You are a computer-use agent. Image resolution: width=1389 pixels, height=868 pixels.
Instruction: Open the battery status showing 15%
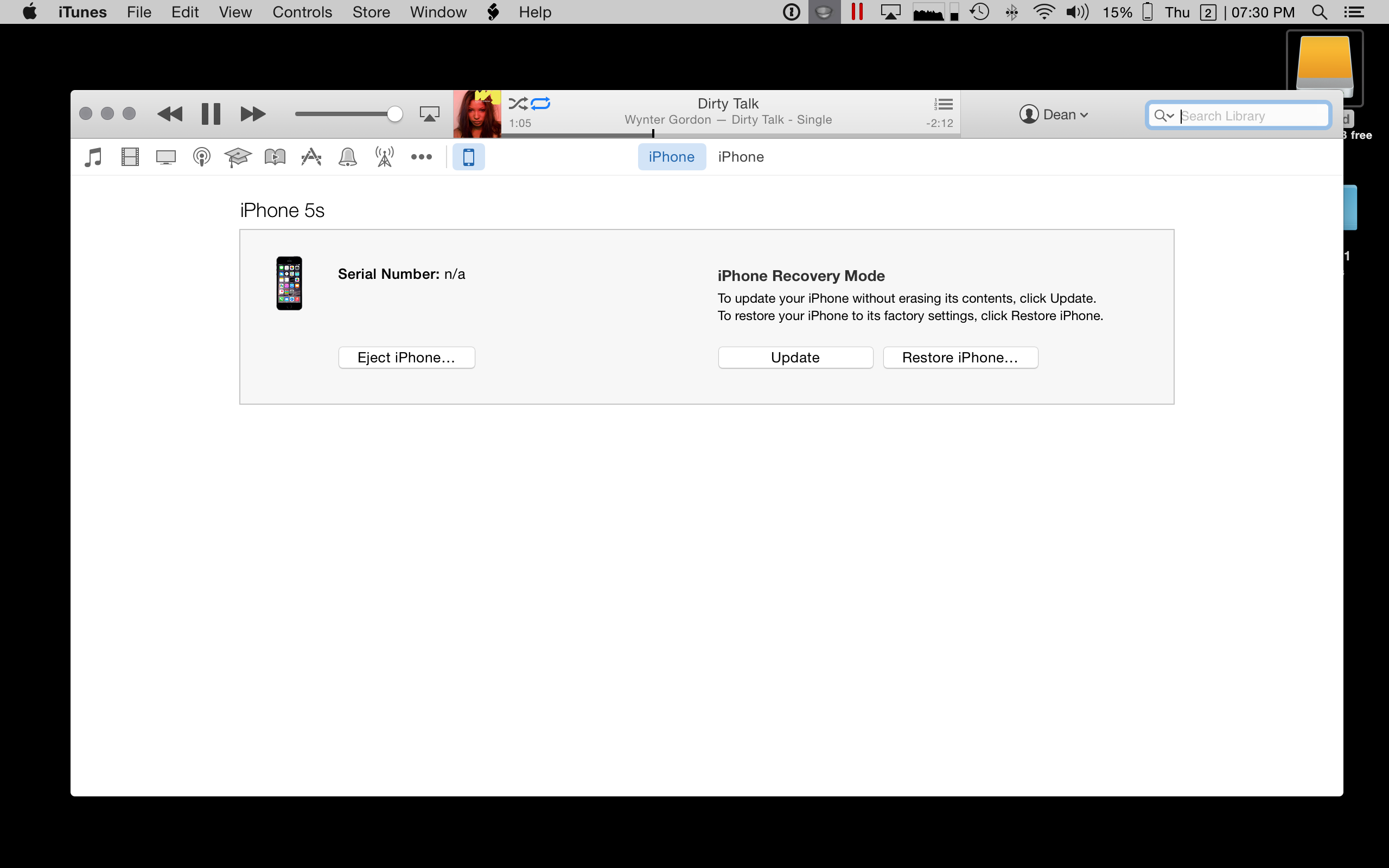[x=1127, y=12]
